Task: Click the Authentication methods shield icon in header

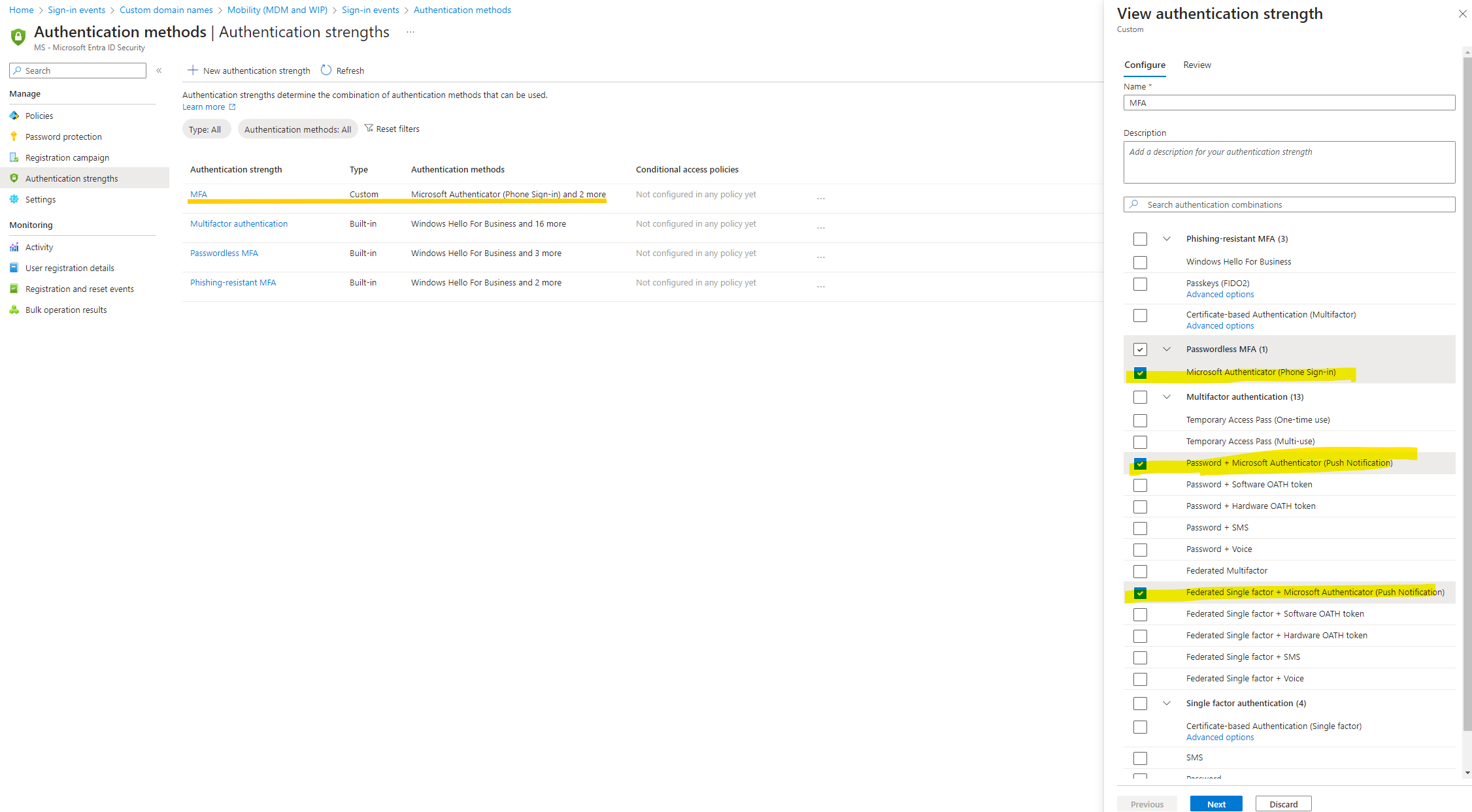Action: [18, 37]
